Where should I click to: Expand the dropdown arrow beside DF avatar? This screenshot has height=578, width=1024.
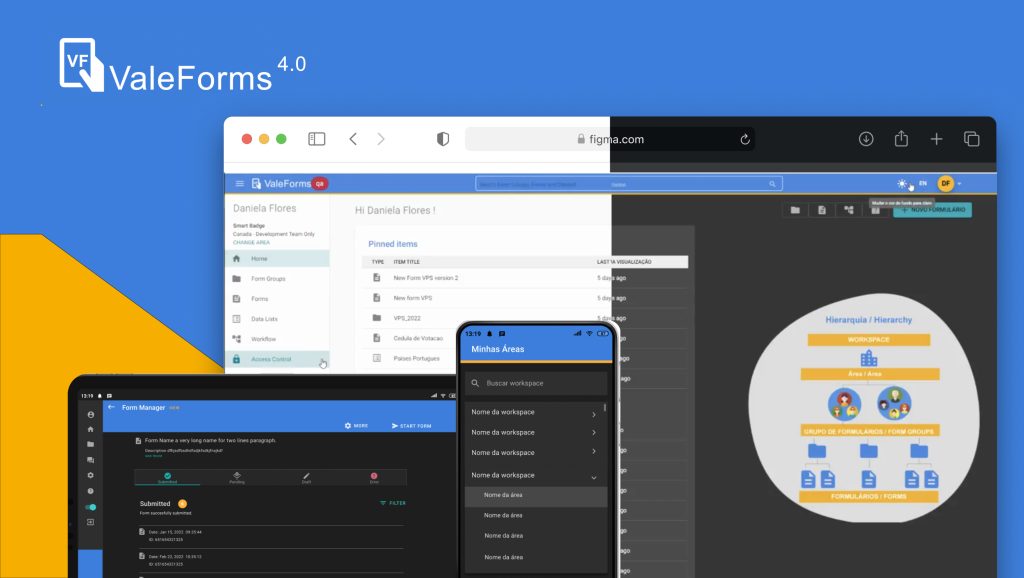pos(959,184)
